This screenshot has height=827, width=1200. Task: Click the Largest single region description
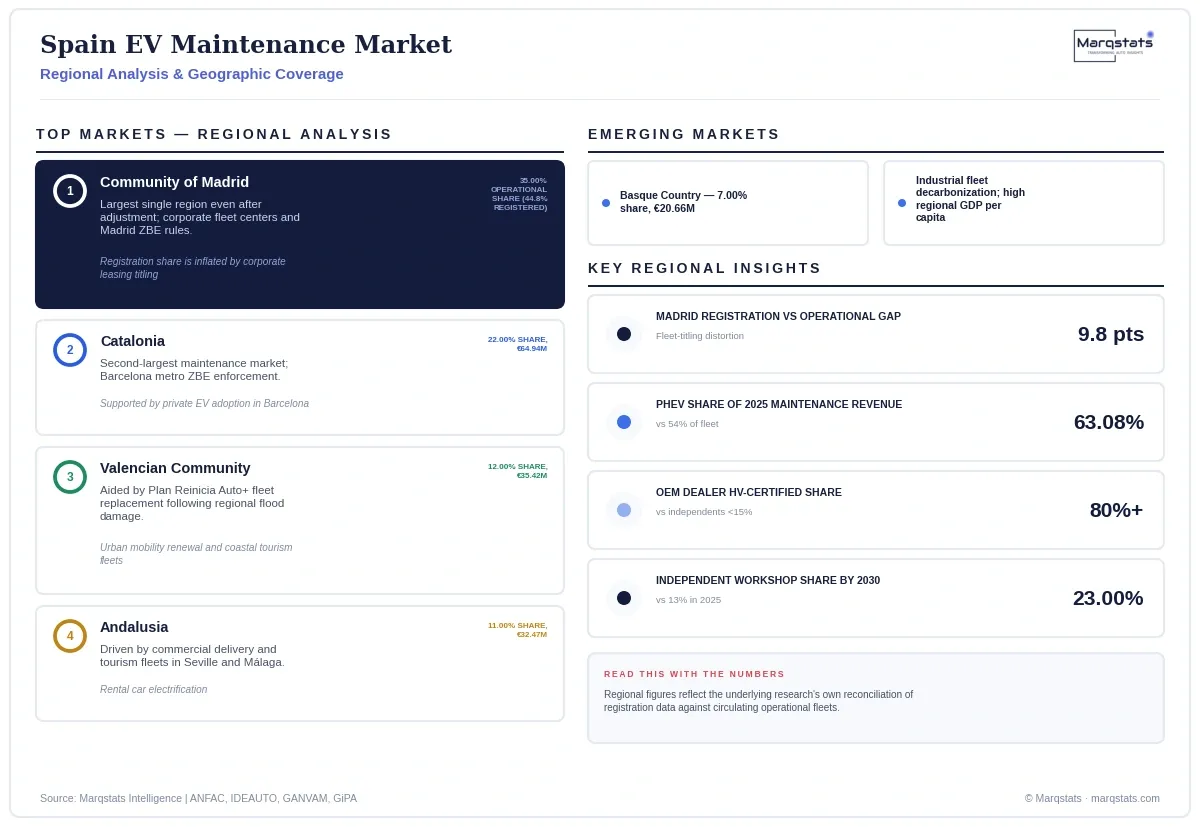click(200, 217)
